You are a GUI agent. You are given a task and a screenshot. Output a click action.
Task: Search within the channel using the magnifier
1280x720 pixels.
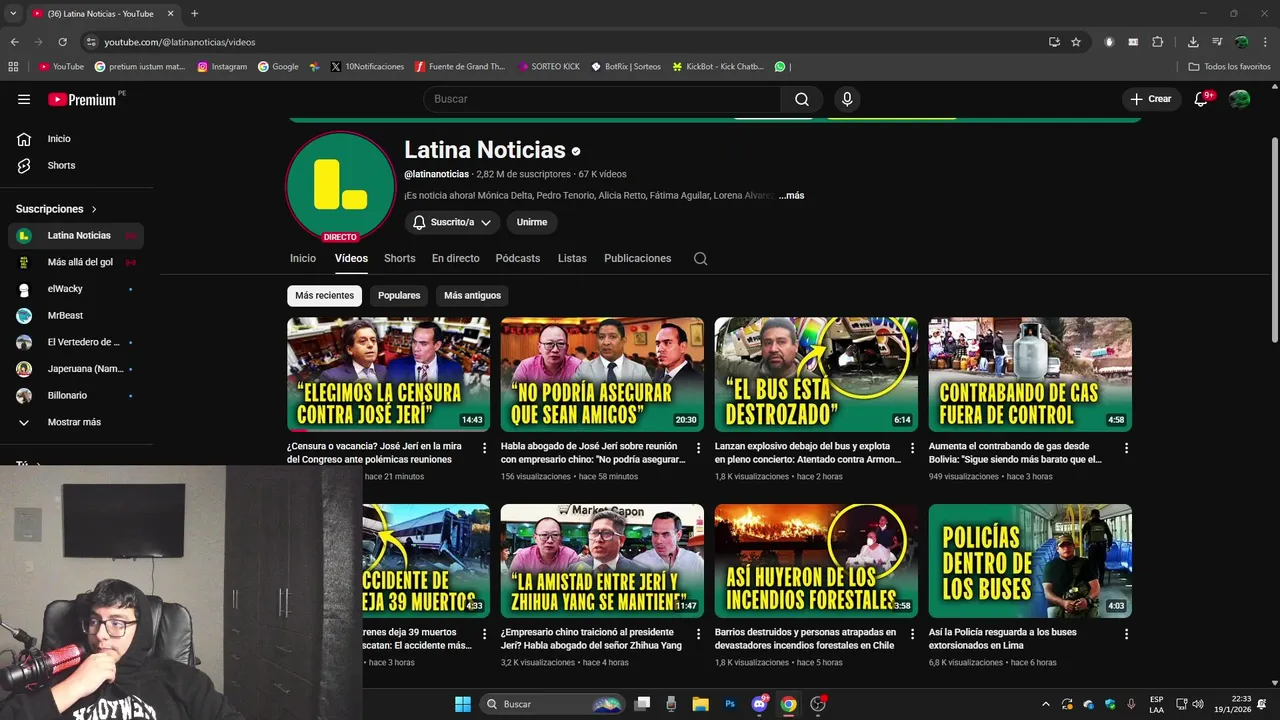click(x=700, y=258)
